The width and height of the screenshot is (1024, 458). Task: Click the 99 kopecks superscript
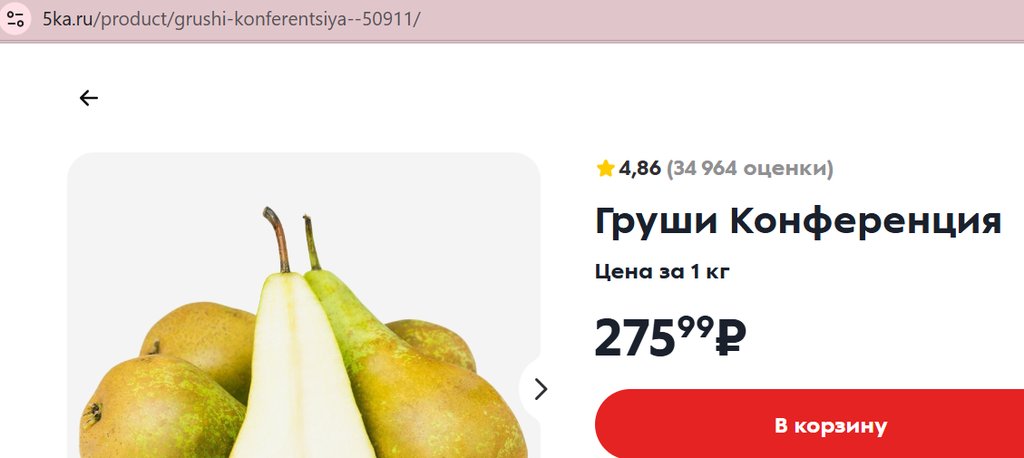[x=695, y=328]
